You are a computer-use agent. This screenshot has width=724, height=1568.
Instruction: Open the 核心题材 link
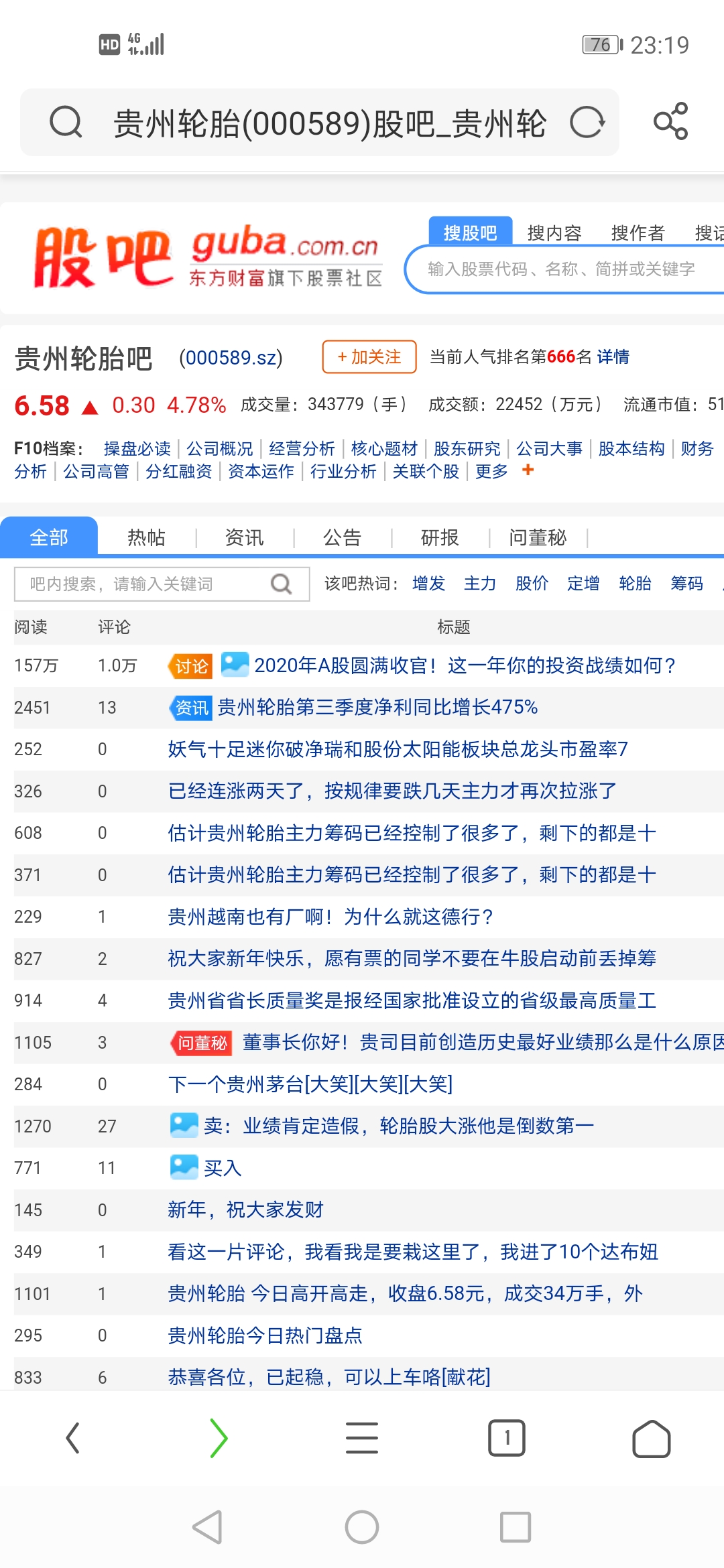click(385, 448)
